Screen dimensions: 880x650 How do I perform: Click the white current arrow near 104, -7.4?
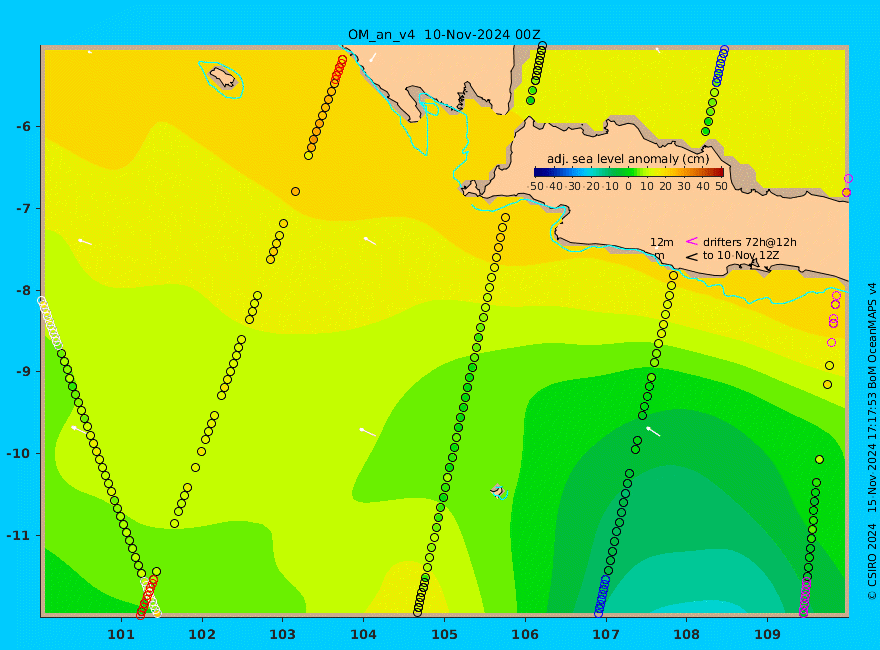pos(370,241)
